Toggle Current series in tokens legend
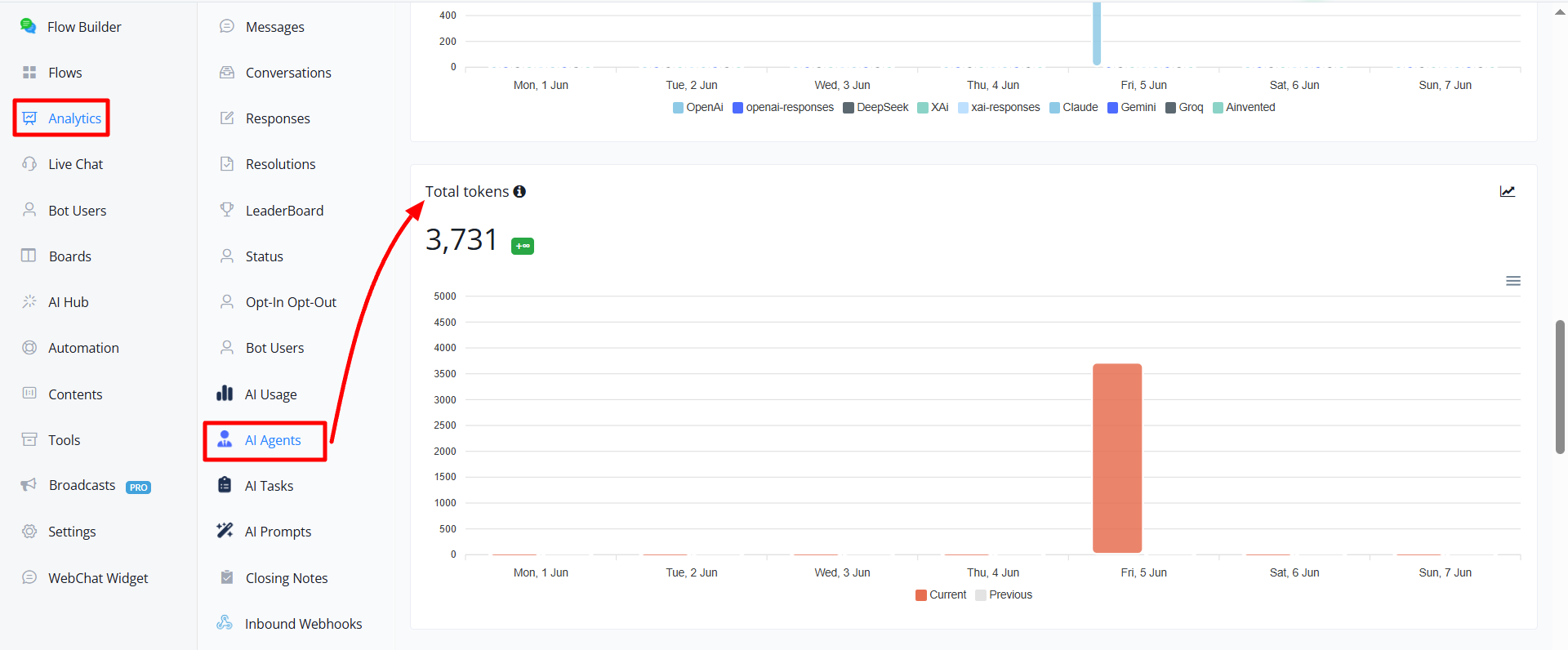1568x650 pixels. point(941,595)
